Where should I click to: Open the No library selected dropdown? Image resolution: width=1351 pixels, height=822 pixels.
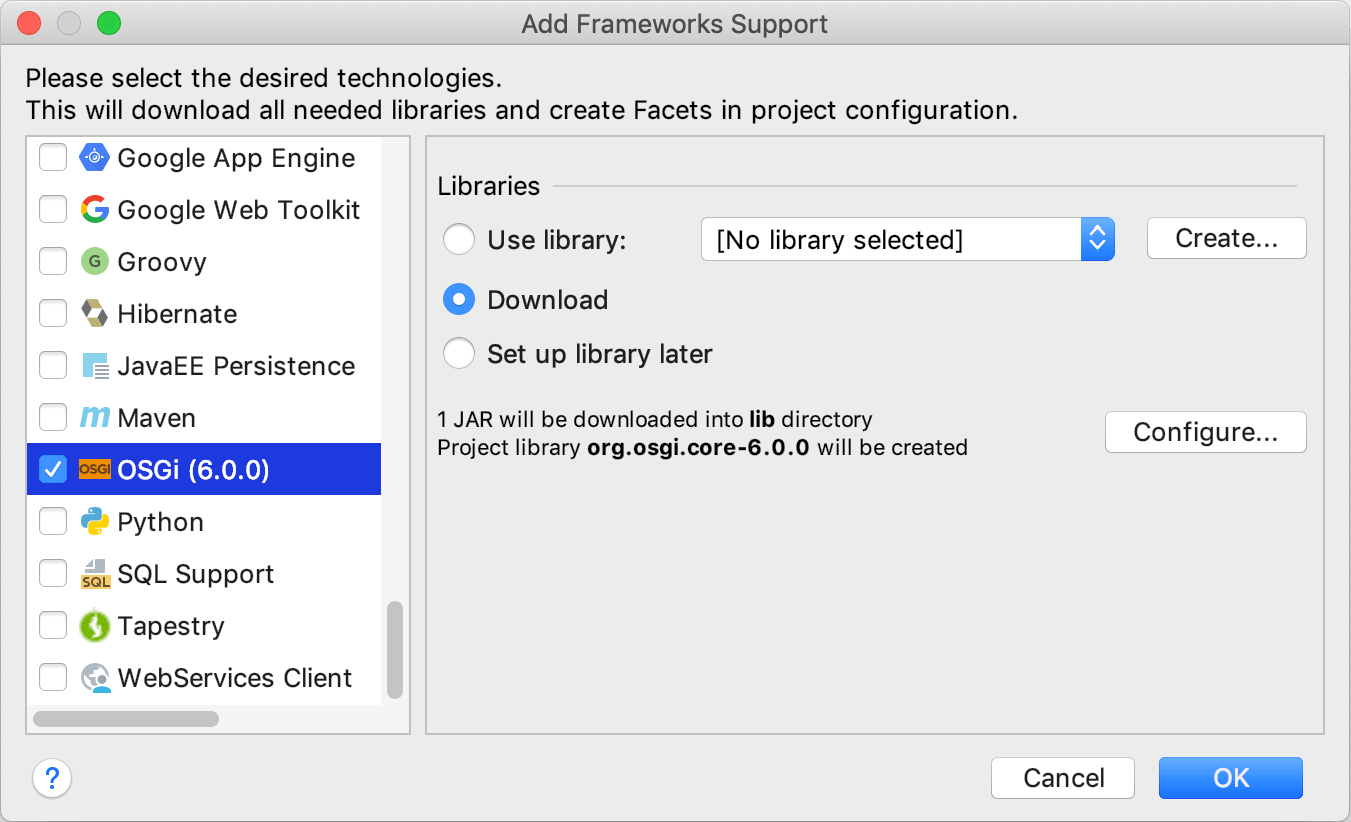(x=907, y=240)
